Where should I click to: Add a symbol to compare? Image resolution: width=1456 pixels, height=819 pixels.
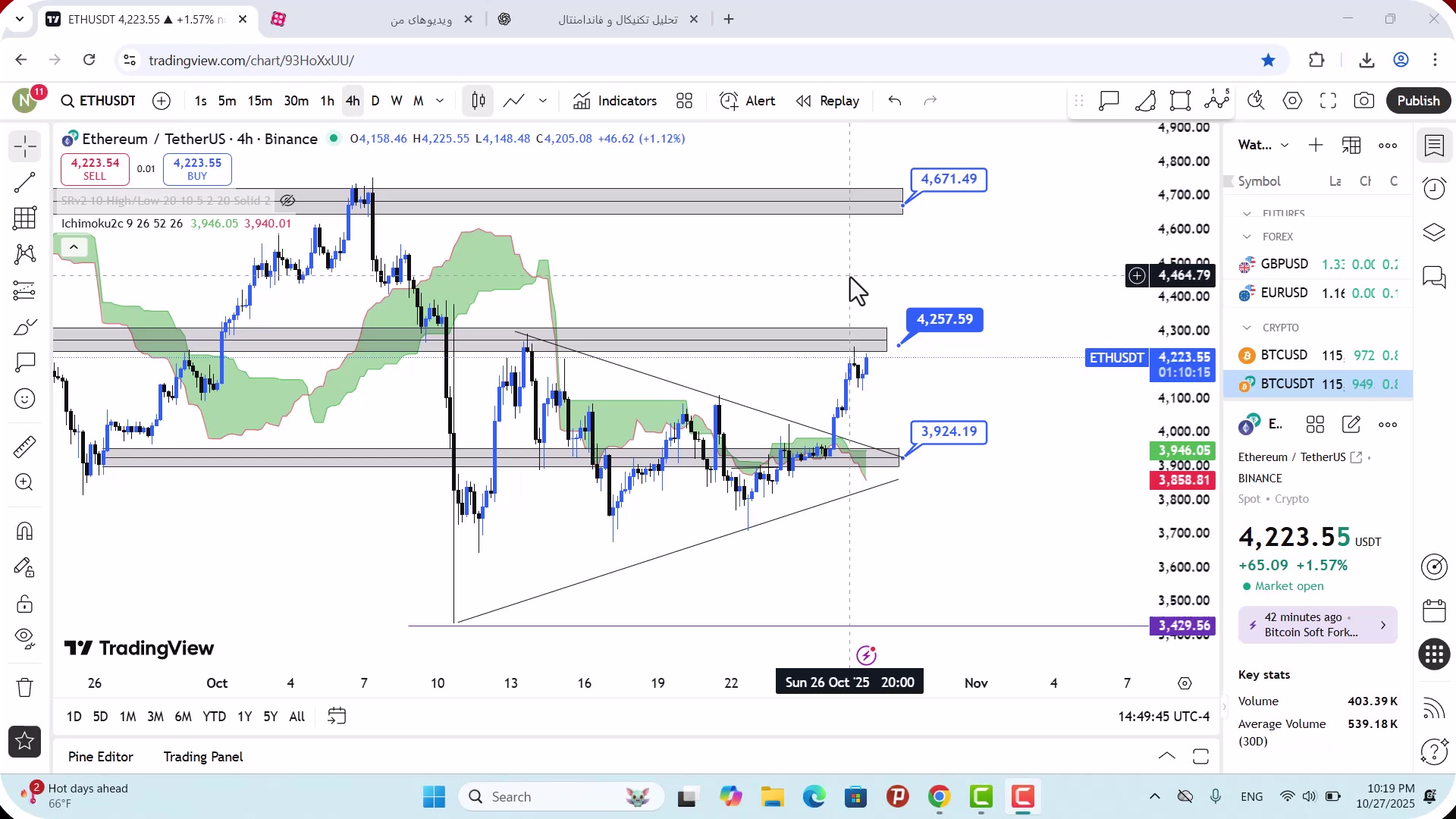click(x=162, y=101)
